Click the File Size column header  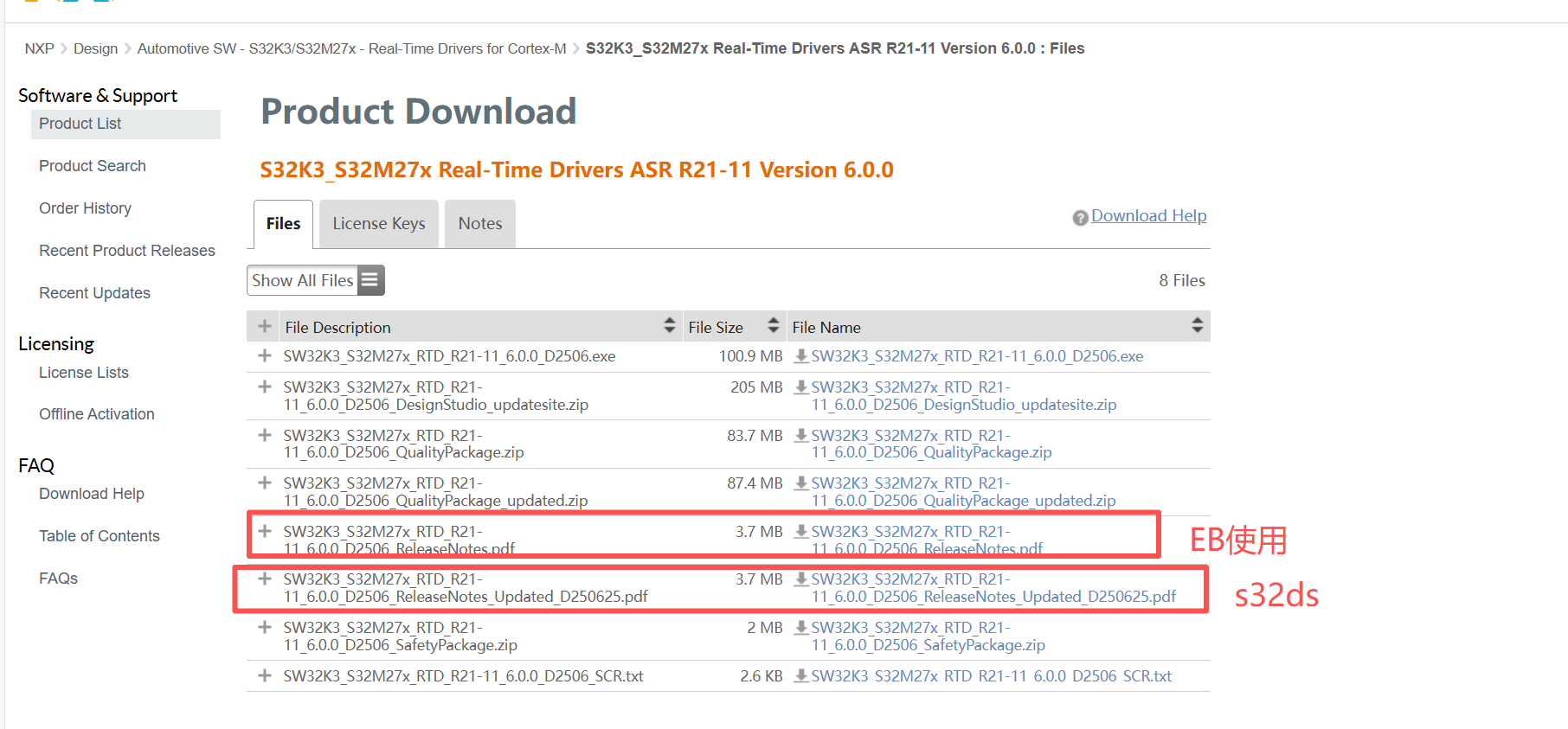[735, 326]
